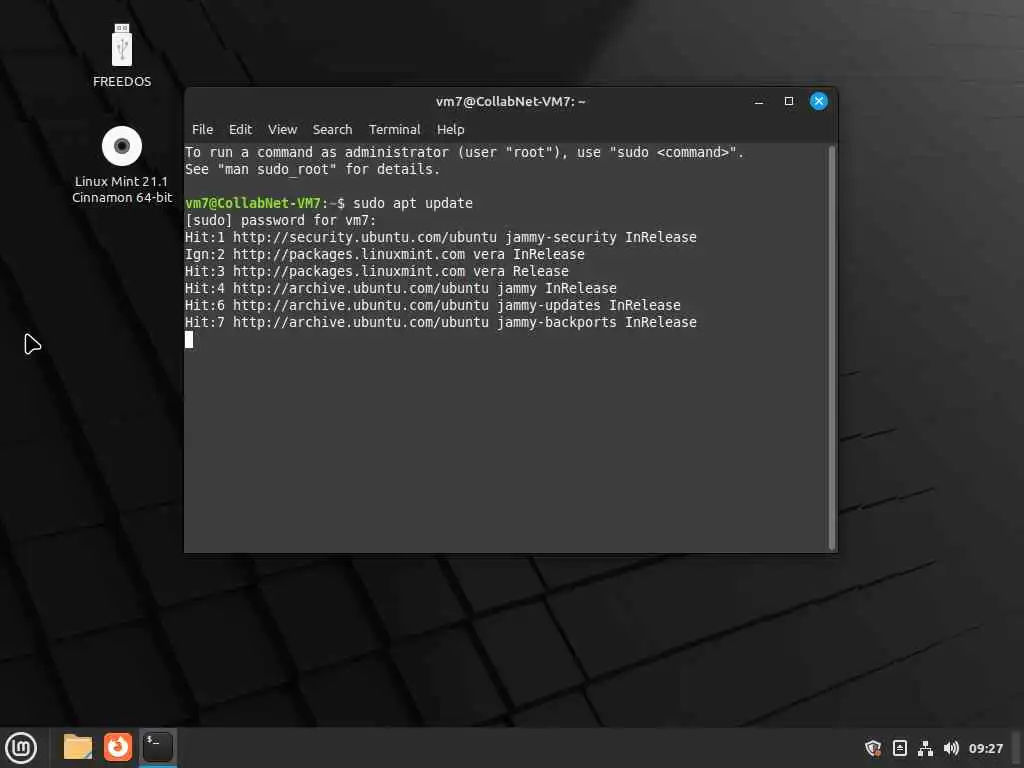Maximize the terminal window
Image resolution: width=1024 pixels, height=768 pixels.
pyautogui.click(x=789, y=101)
